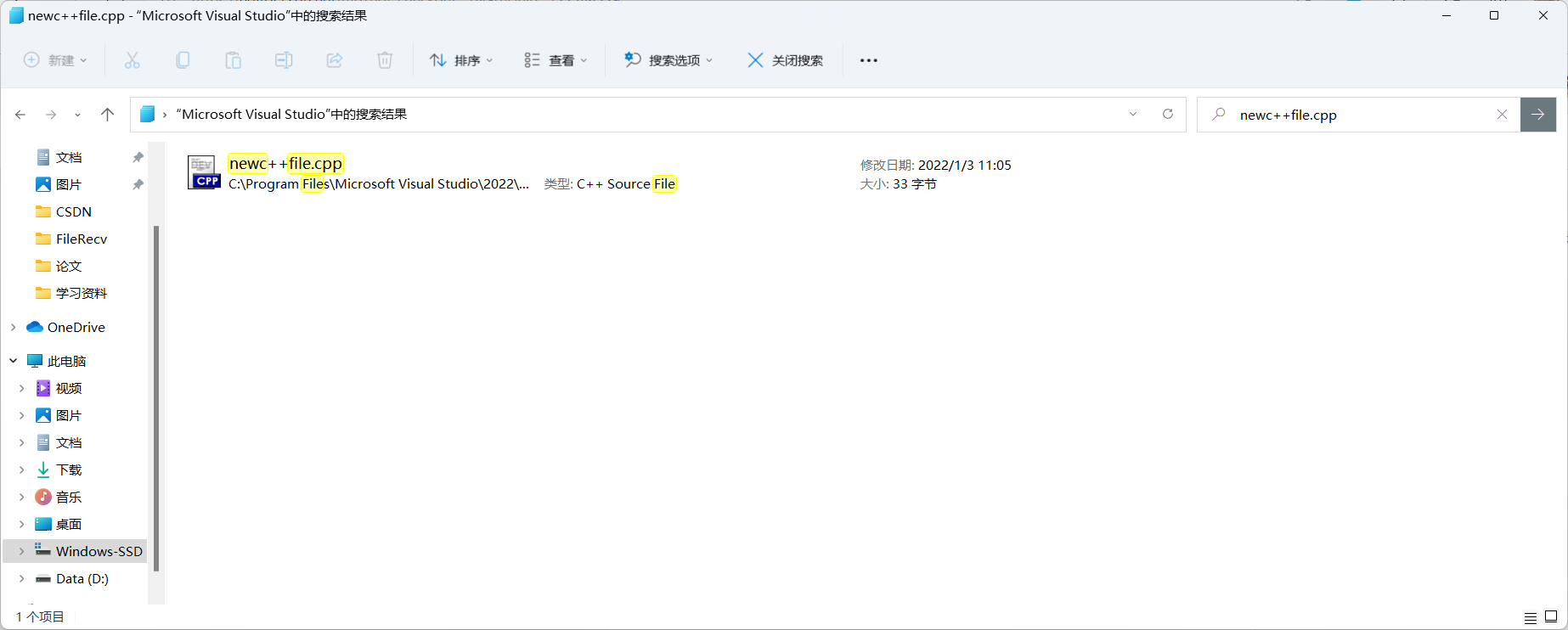1568x630 pixels.
Task: Click the 修改日期 2022/1/3 11:05 text
Action: click(936, 165)
